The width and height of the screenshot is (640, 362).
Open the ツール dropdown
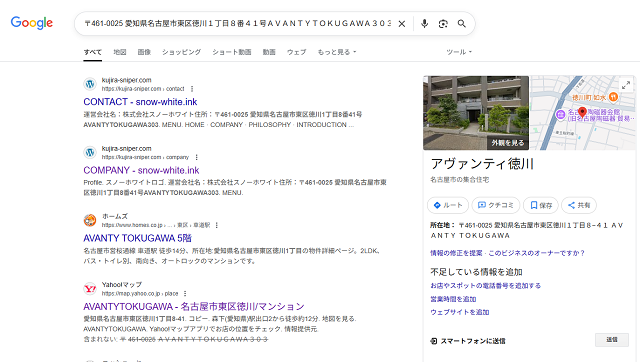(459, 52)
